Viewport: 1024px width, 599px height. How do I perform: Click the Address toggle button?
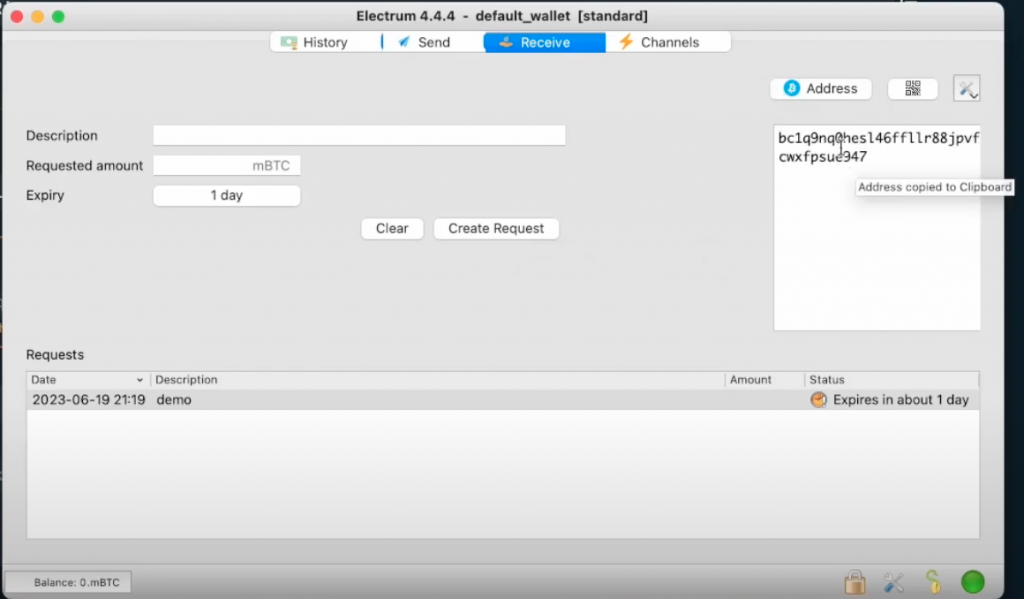821,89
